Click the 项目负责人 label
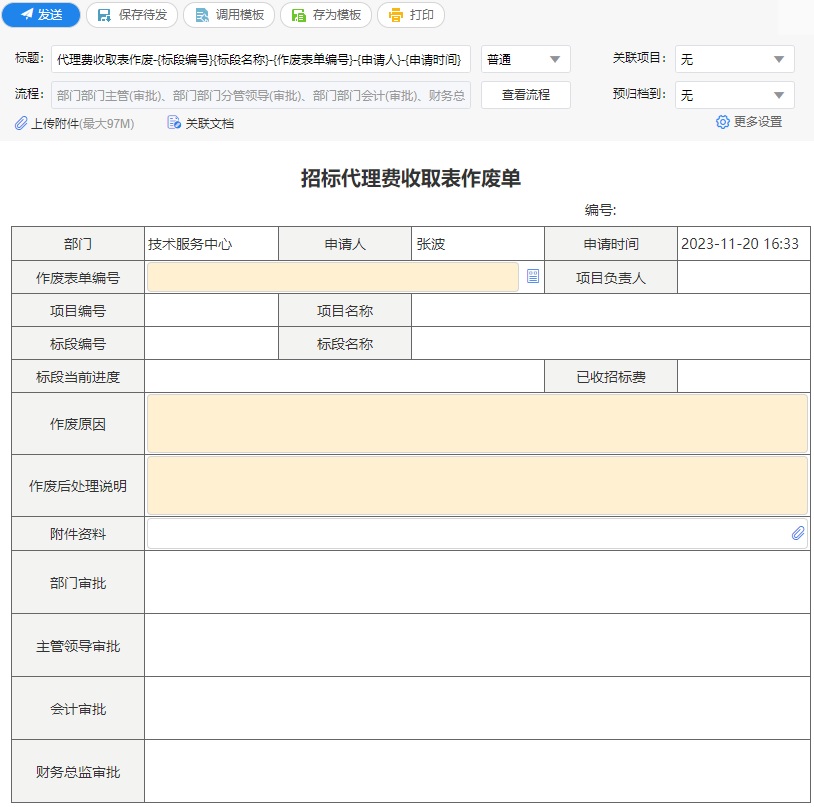 pos(610,278)
